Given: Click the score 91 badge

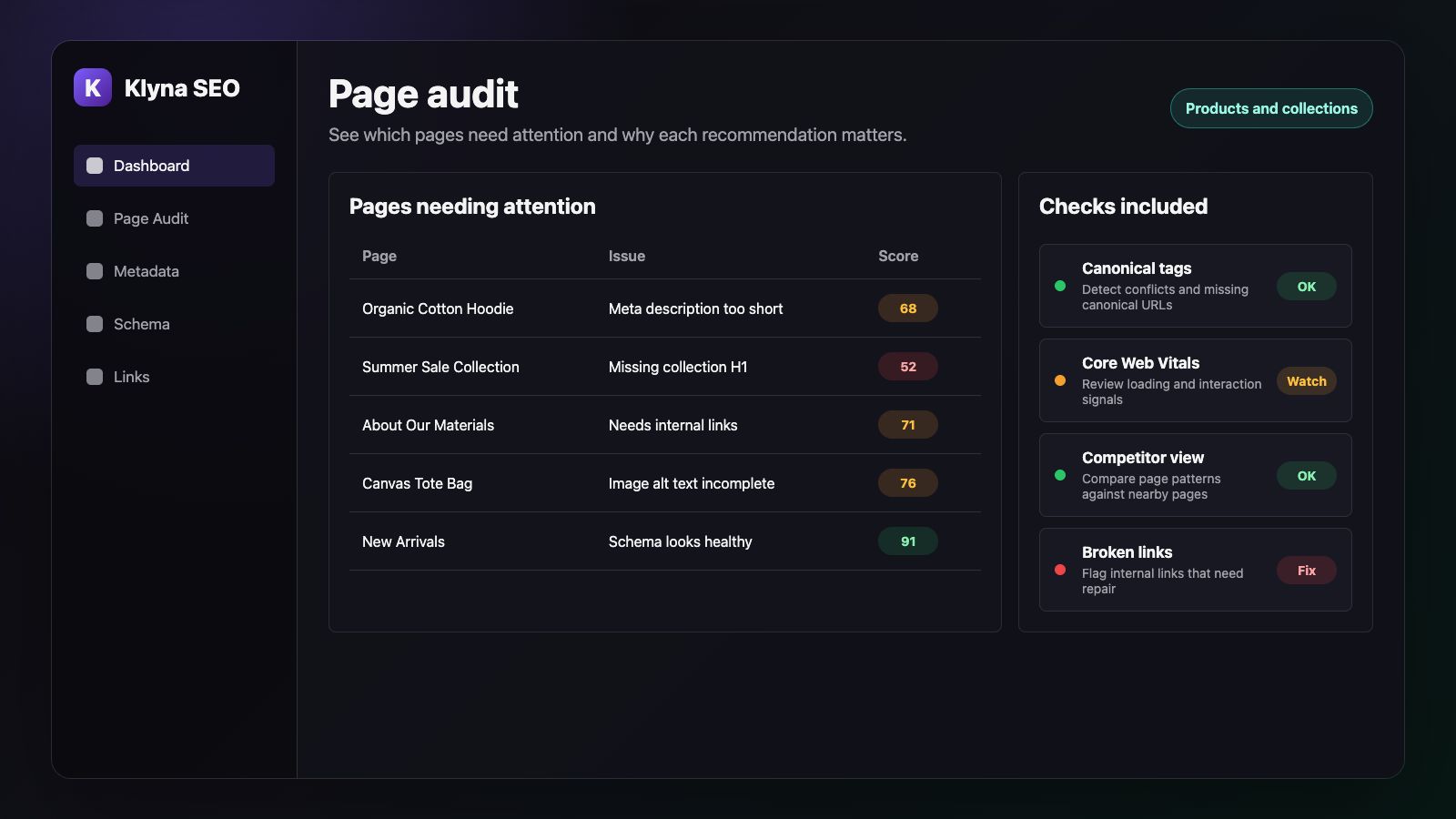Looking at the screenshot, I should pyautogui.click(x=908, y=541).
